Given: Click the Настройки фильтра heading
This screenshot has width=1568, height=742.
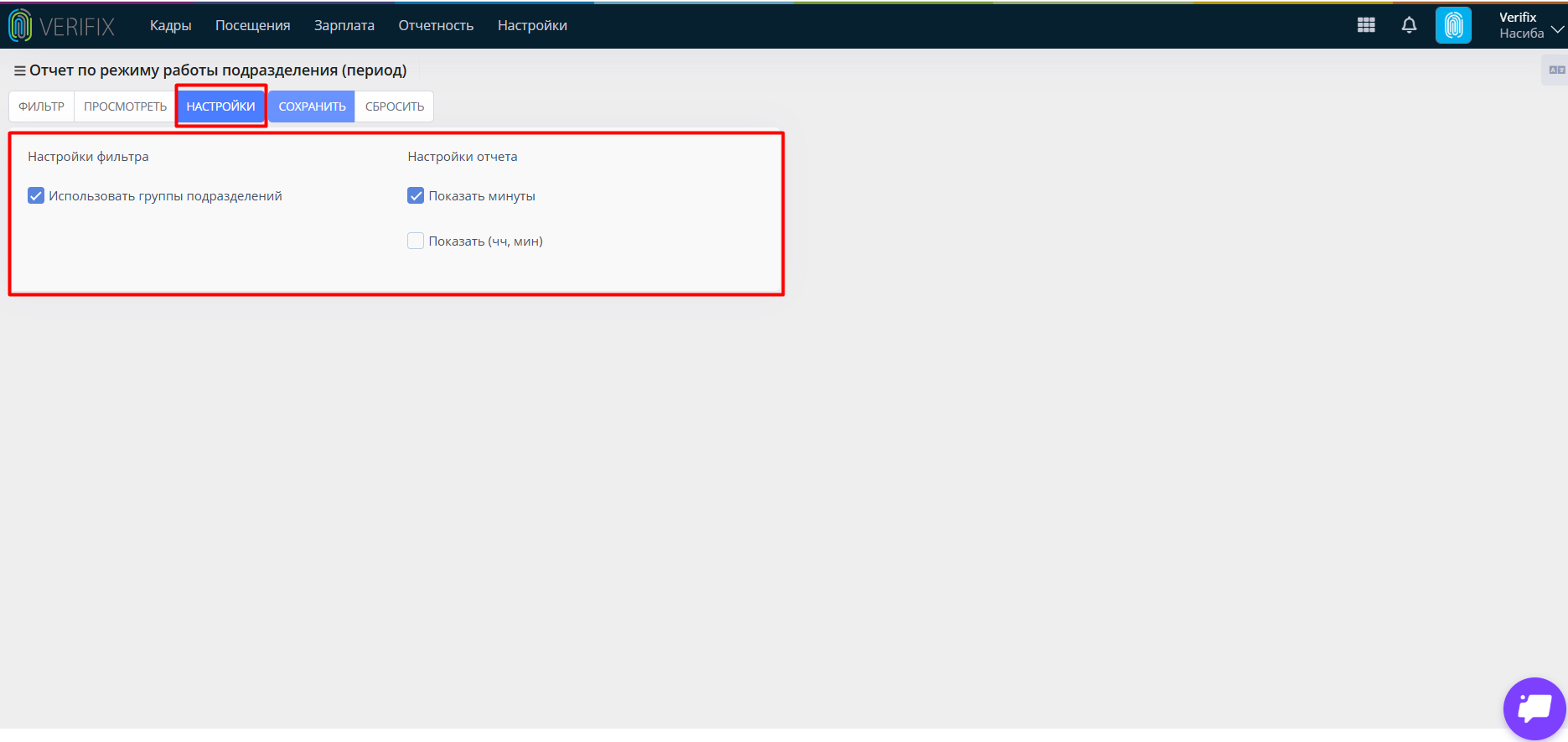Looking at the screenshot, I should pyautogui.click(x=88, y=157).
